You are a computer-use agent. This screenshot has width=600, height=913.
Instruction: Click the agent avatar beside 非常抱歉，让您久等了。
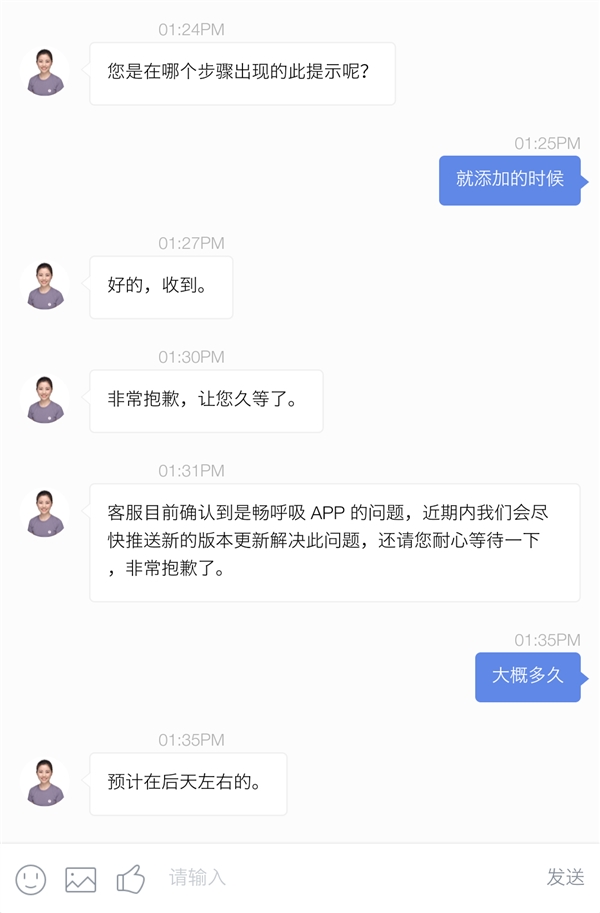click(x=44, y=401)
